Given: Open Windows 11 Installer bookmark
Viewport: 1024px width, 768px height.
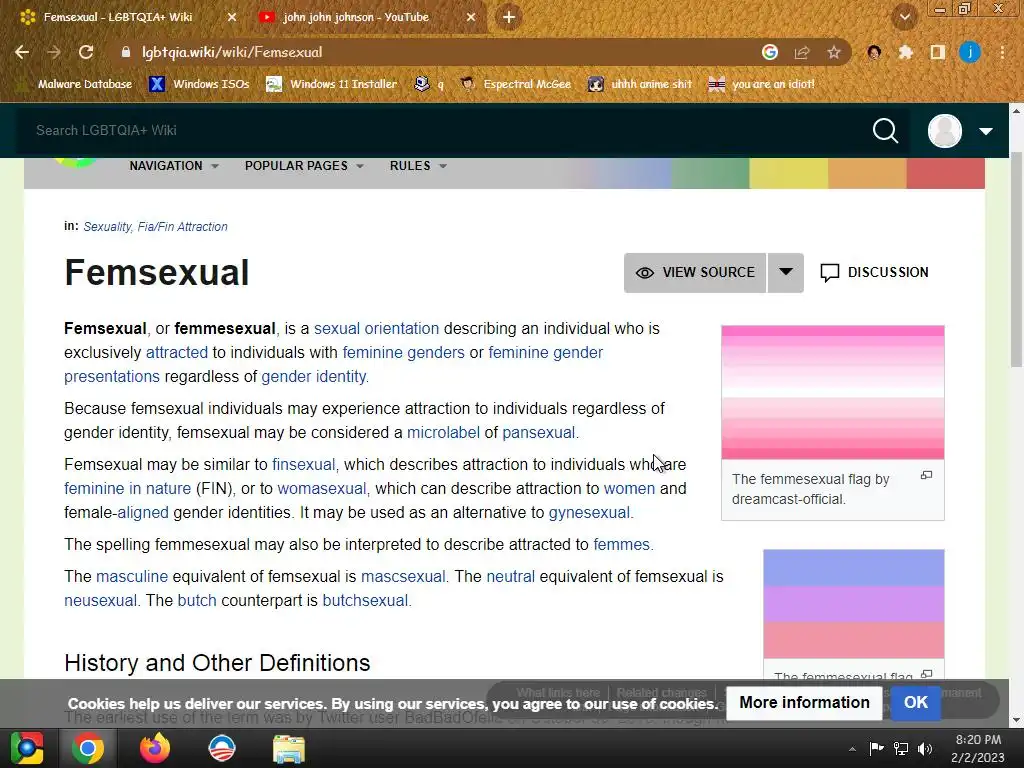Looking at the screenshot, I should (332, 84).
